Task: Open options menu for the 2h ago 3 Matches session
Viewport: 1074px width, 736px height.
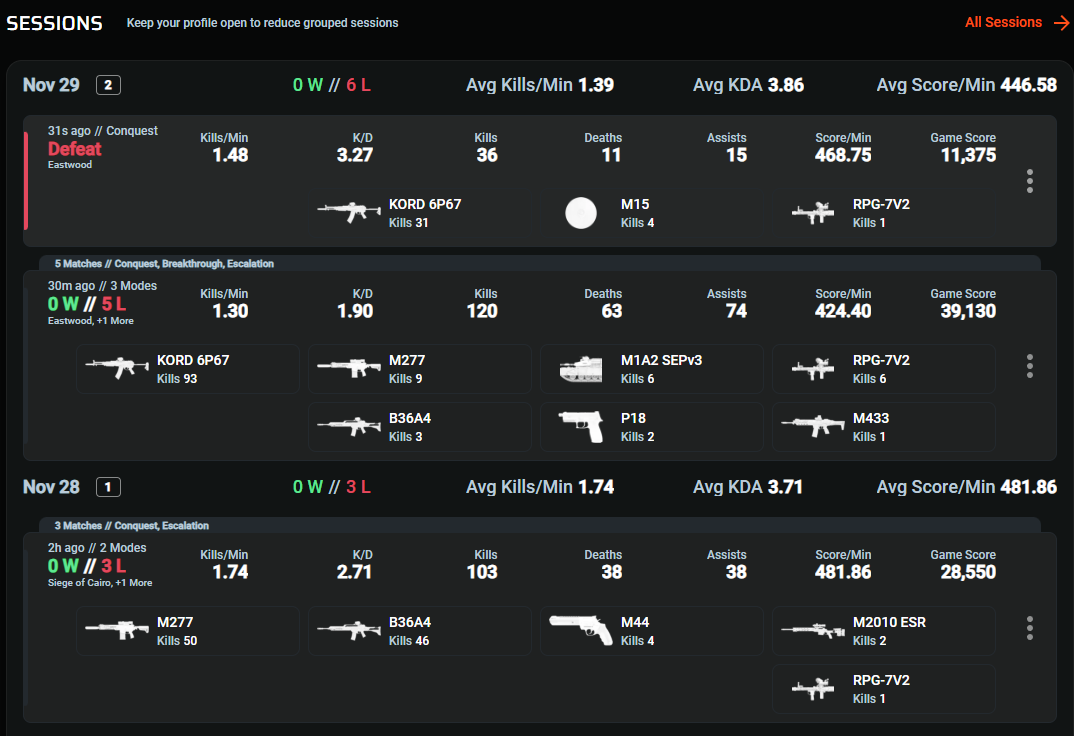Action: click(1029, 628)
